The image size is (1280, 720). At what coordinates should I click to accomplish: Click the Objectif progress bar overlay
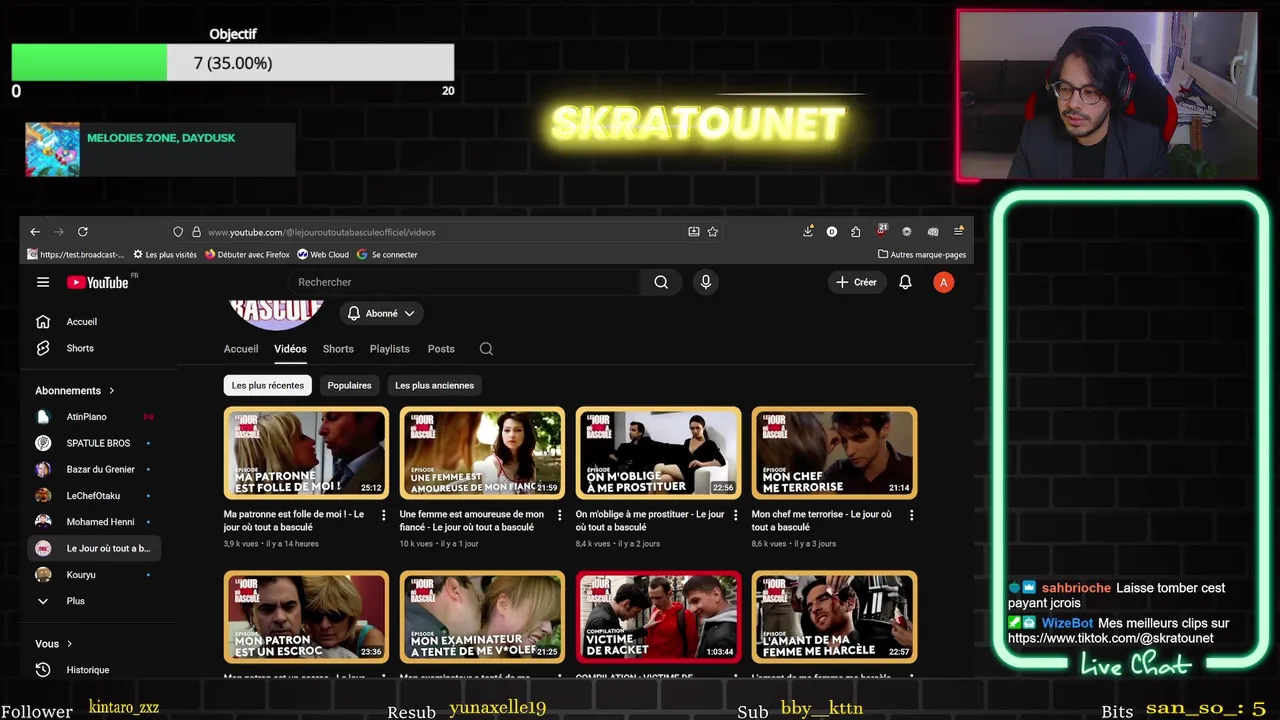pyautogui.click(x=233, y=63)
